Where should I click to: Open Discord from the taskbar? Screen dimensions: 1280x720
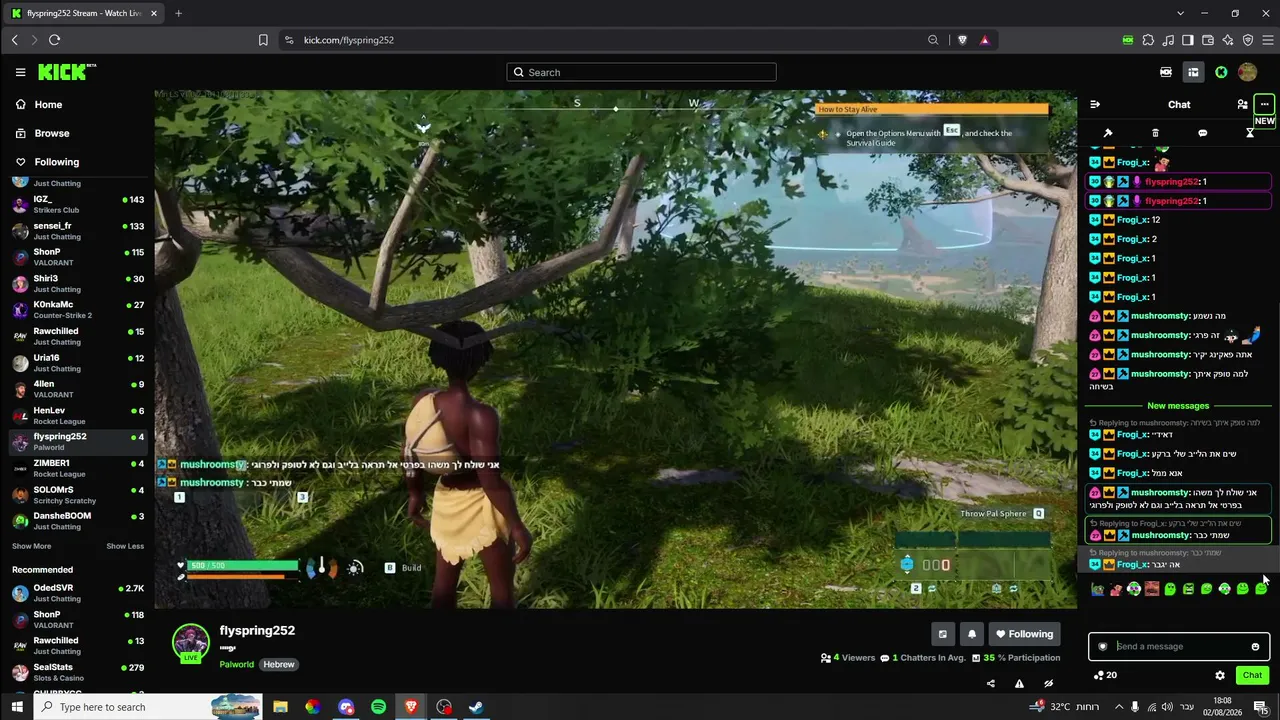click(x=346, y=707)
